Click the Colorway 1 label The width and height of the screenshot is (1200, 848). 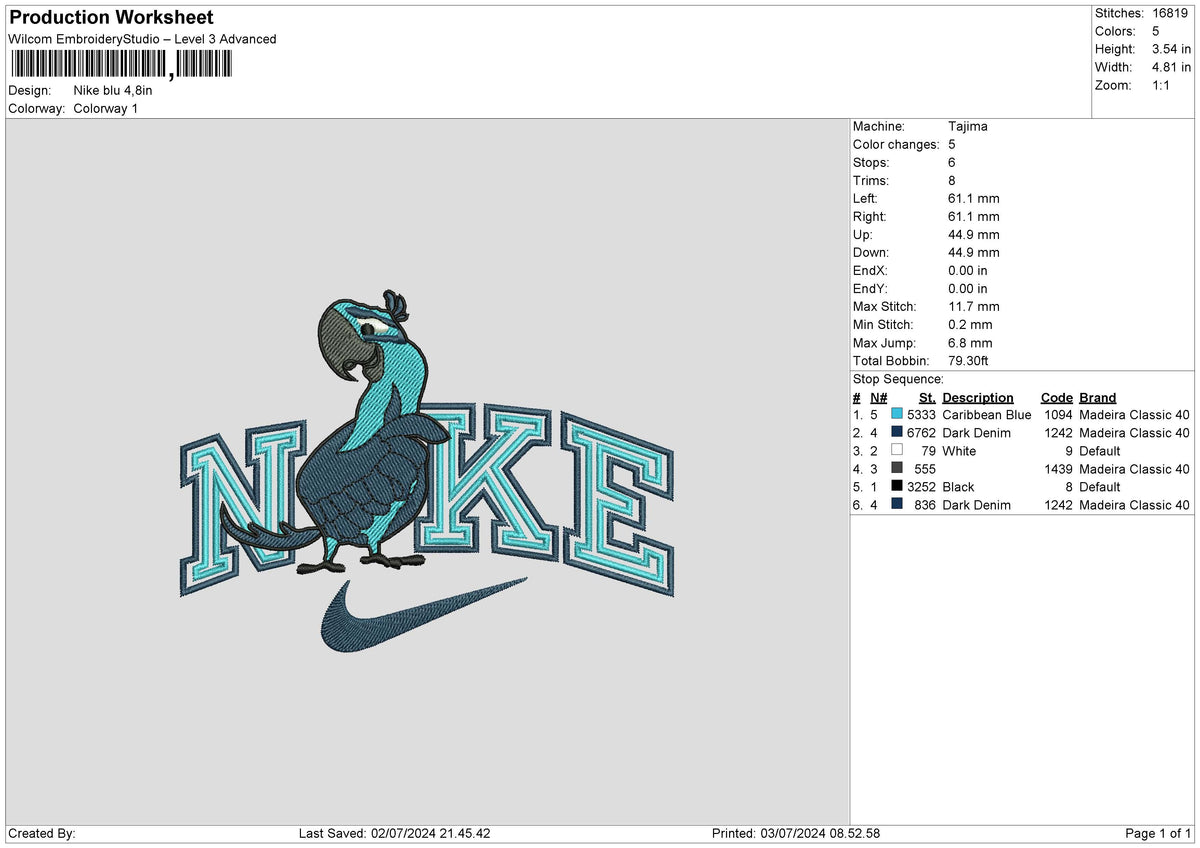[106, 109]
